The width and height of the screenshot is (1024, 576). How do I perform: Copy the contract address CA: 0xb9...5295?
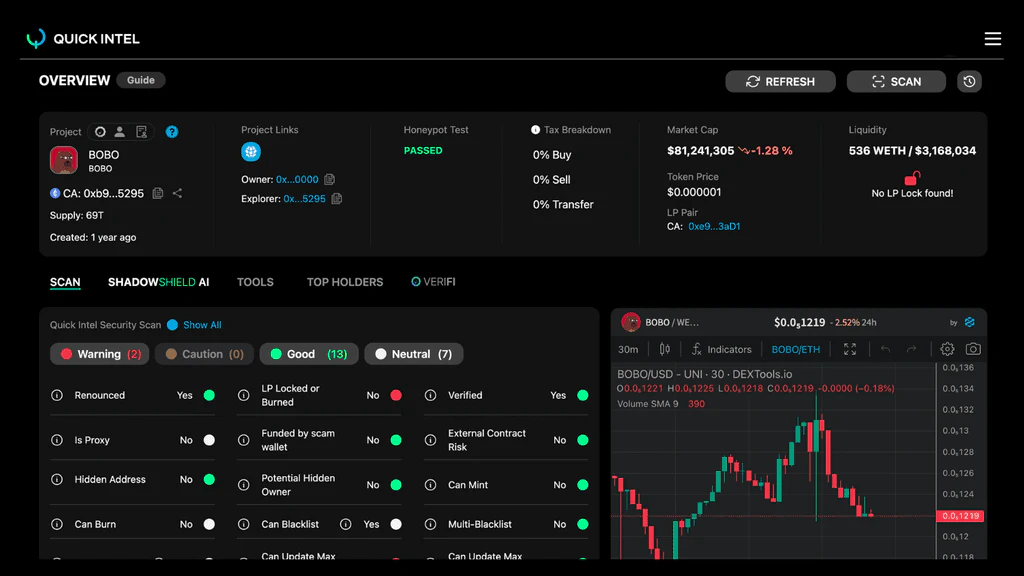158,194
